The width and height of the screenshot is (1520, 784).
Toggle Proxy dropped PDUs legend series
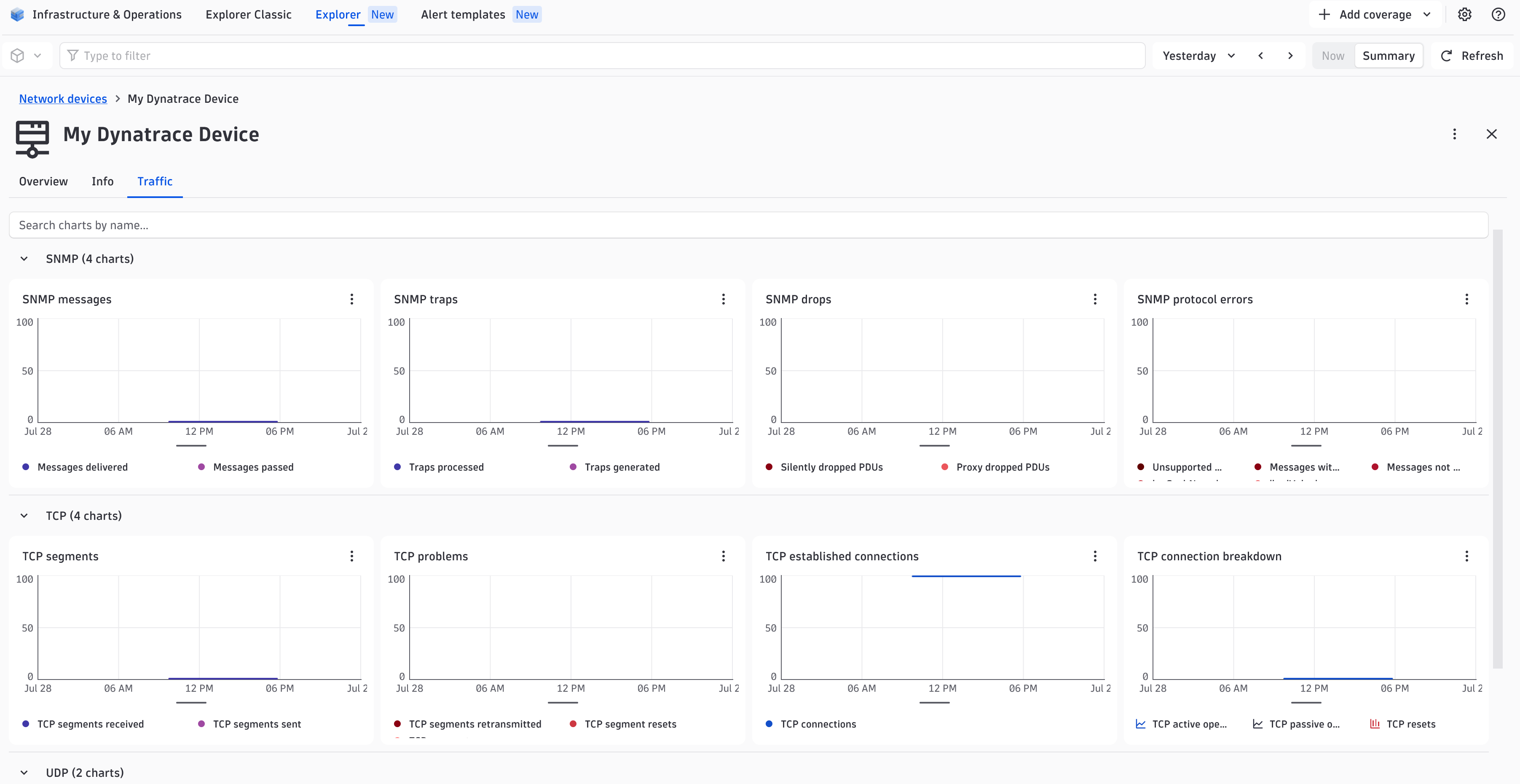[995, 467]
